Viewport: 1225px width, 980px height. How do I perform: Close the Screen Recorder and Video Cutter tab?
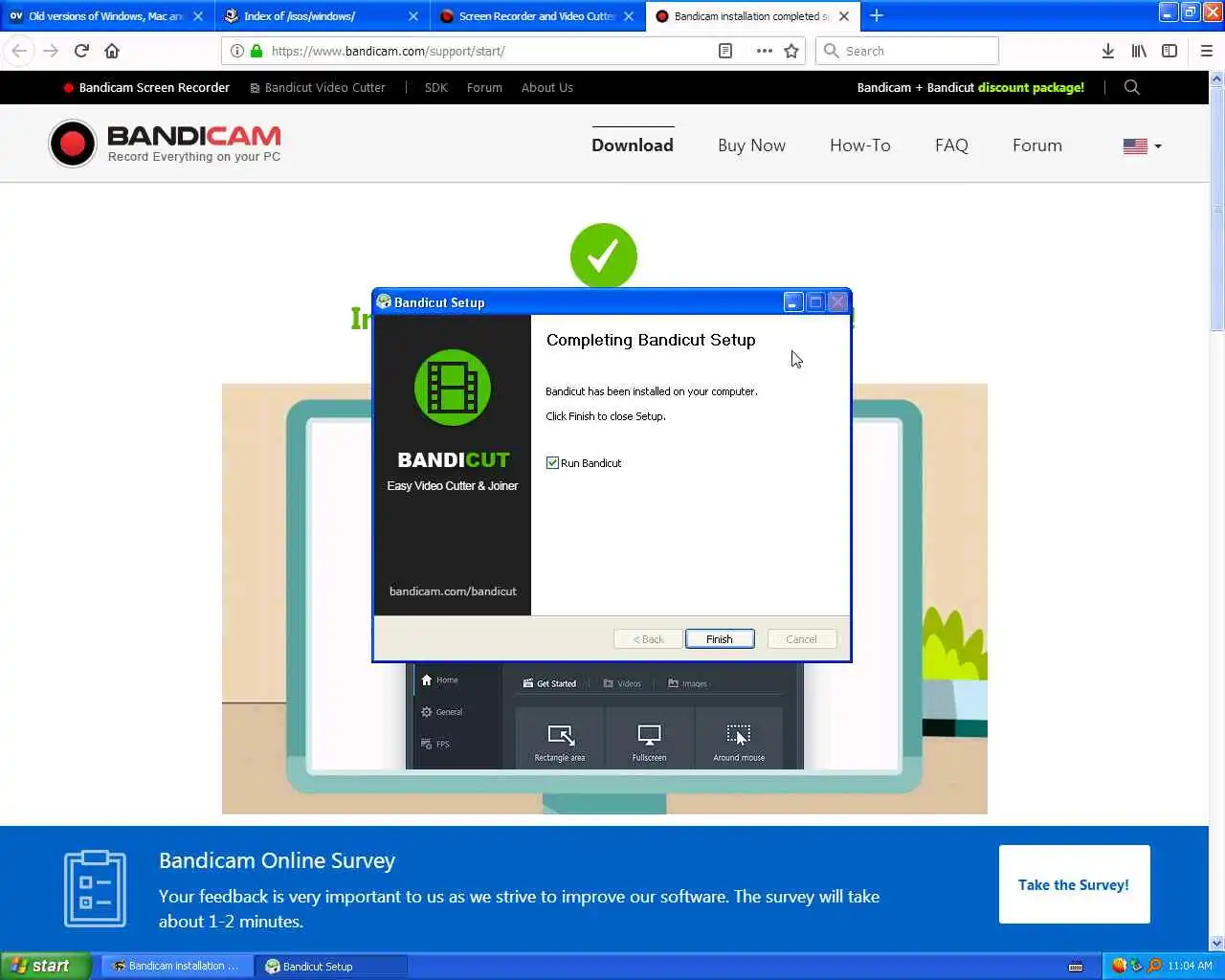pyautogui.click(x=629, y=16)
